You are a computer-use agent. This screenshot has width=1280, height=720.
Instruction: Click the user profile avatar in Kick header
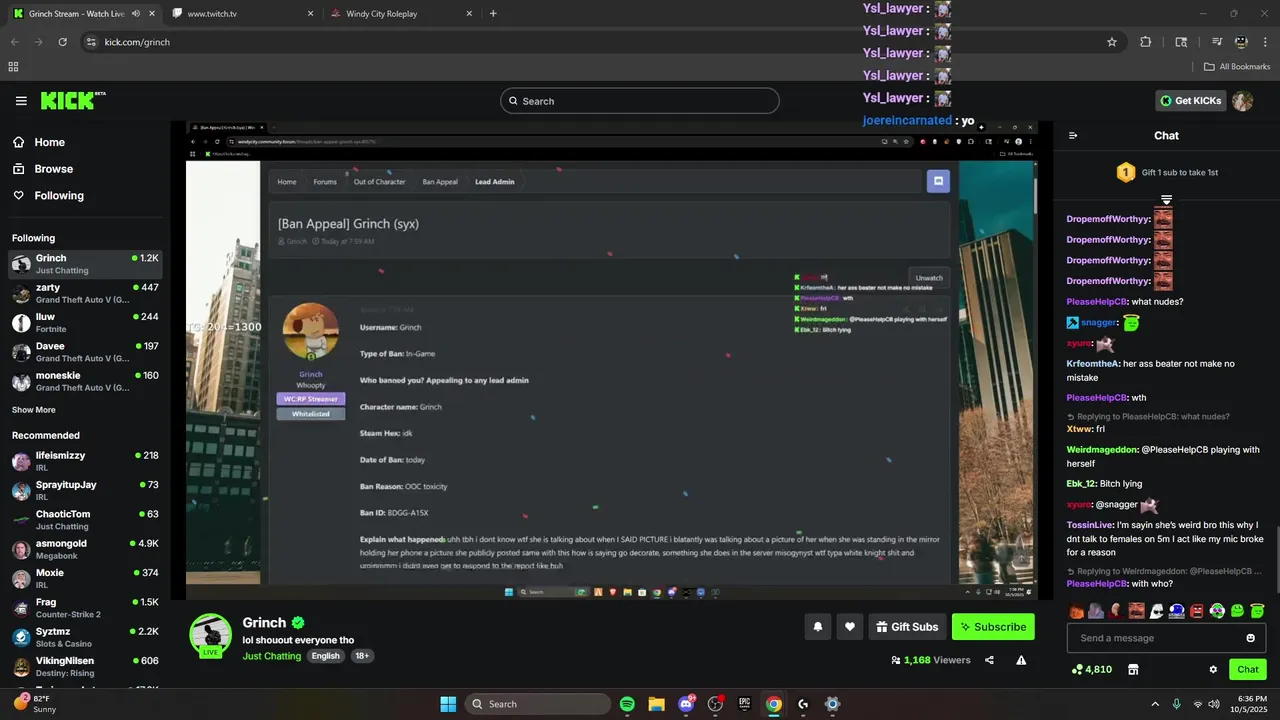(1243, 101)
